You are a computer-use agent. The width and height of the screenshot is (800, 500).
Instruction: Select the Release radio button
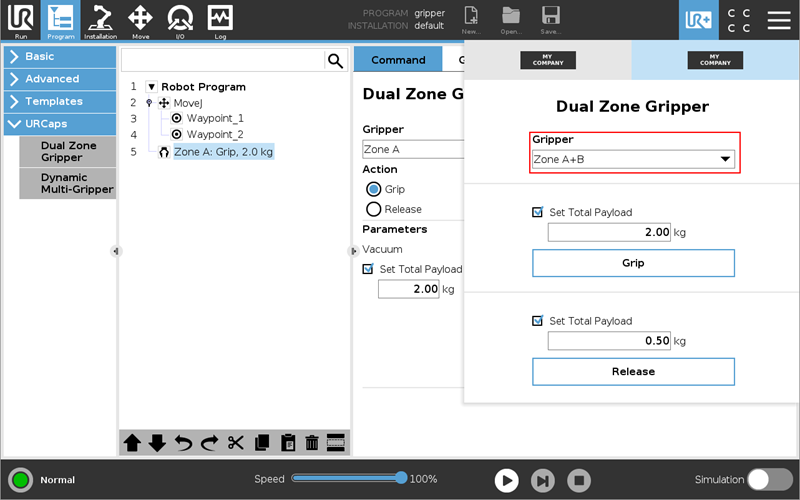coord(374,209)
